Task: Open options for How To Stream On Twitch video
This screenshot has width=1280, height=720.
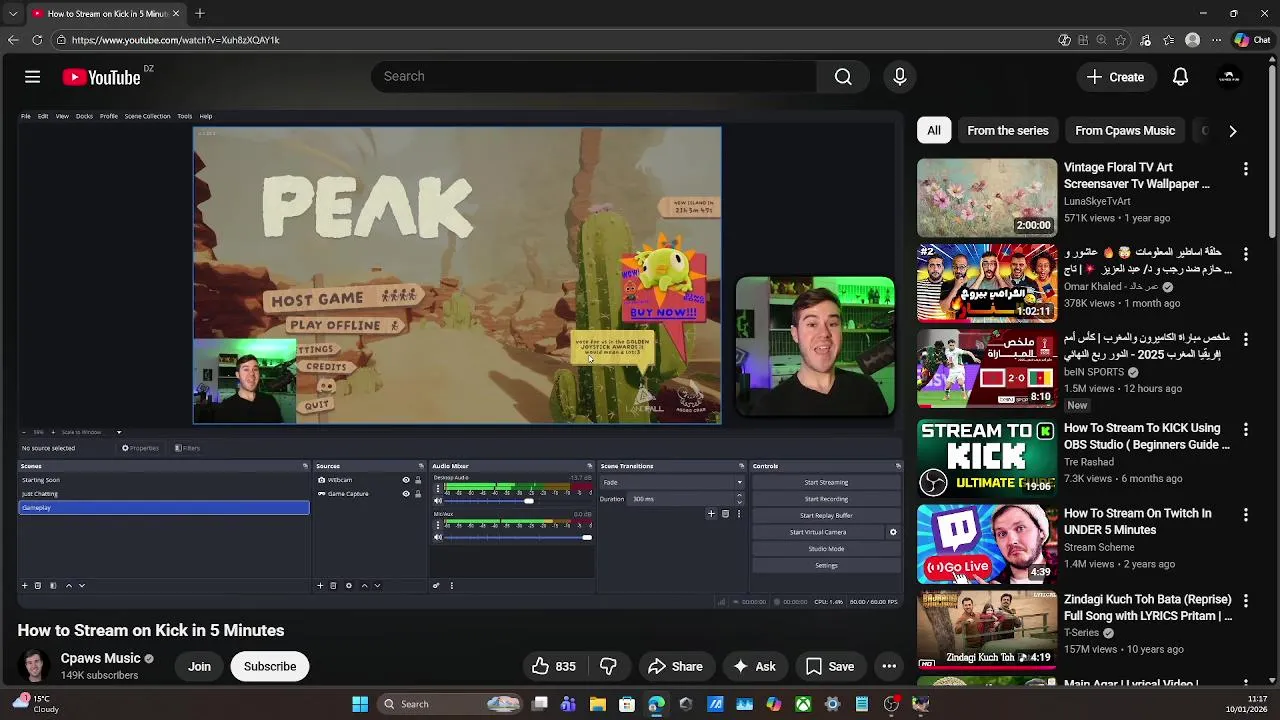Action: pos(1245,514)
